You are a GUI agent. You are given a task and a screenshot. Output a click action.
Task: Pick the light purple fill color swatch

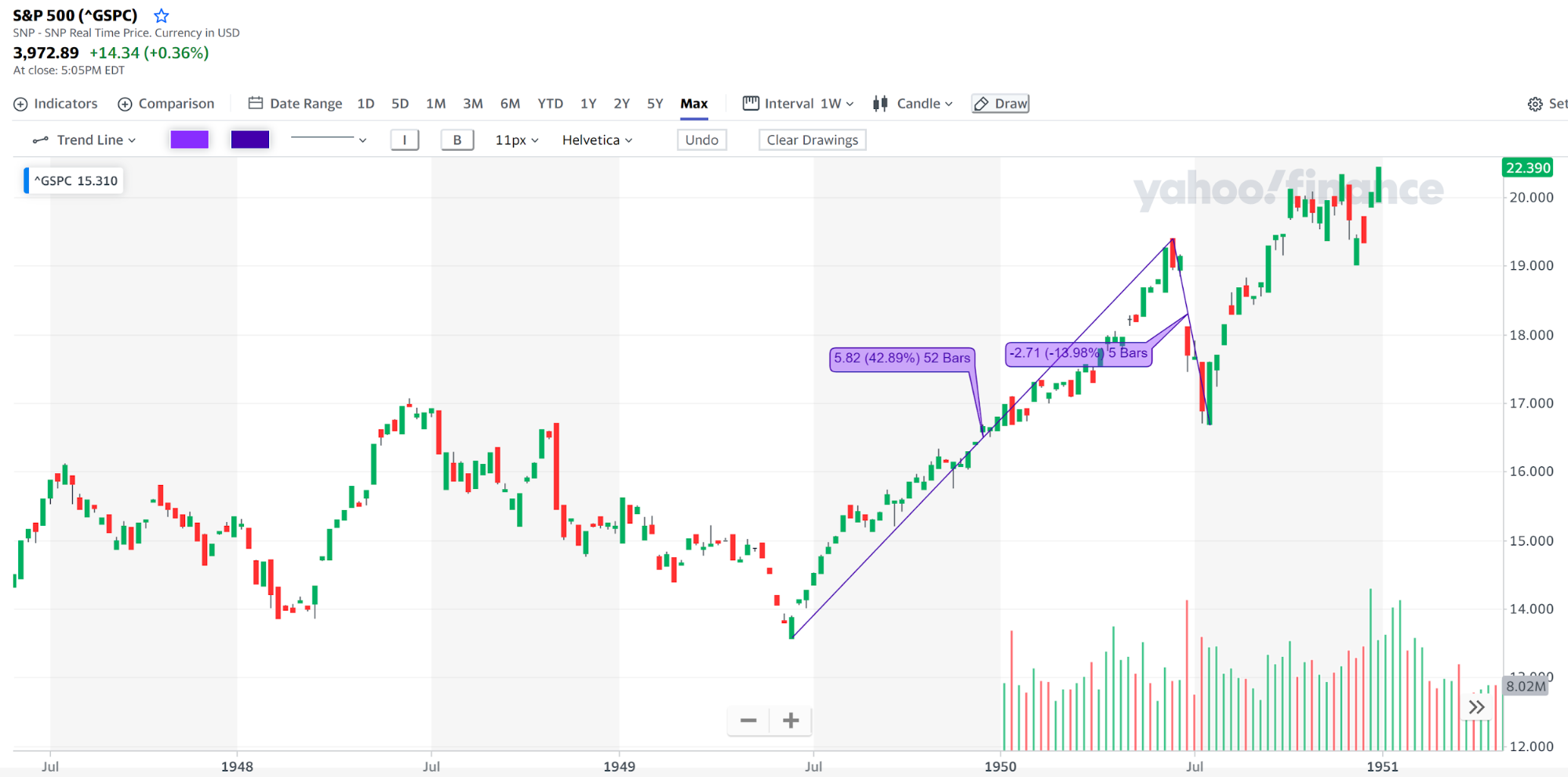189,140
